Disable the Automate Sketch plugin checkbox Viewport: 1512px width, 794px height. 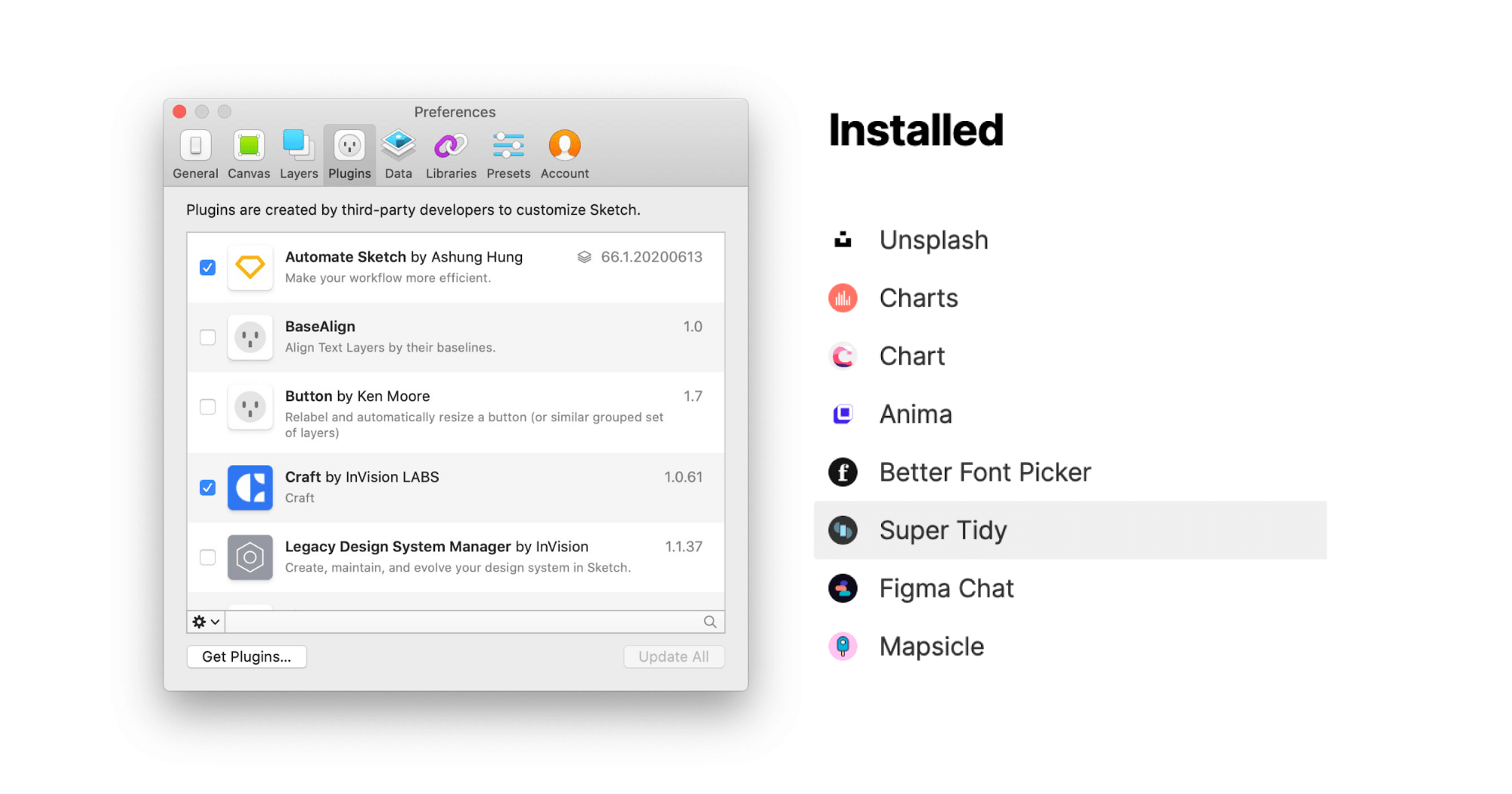[207, 268]
